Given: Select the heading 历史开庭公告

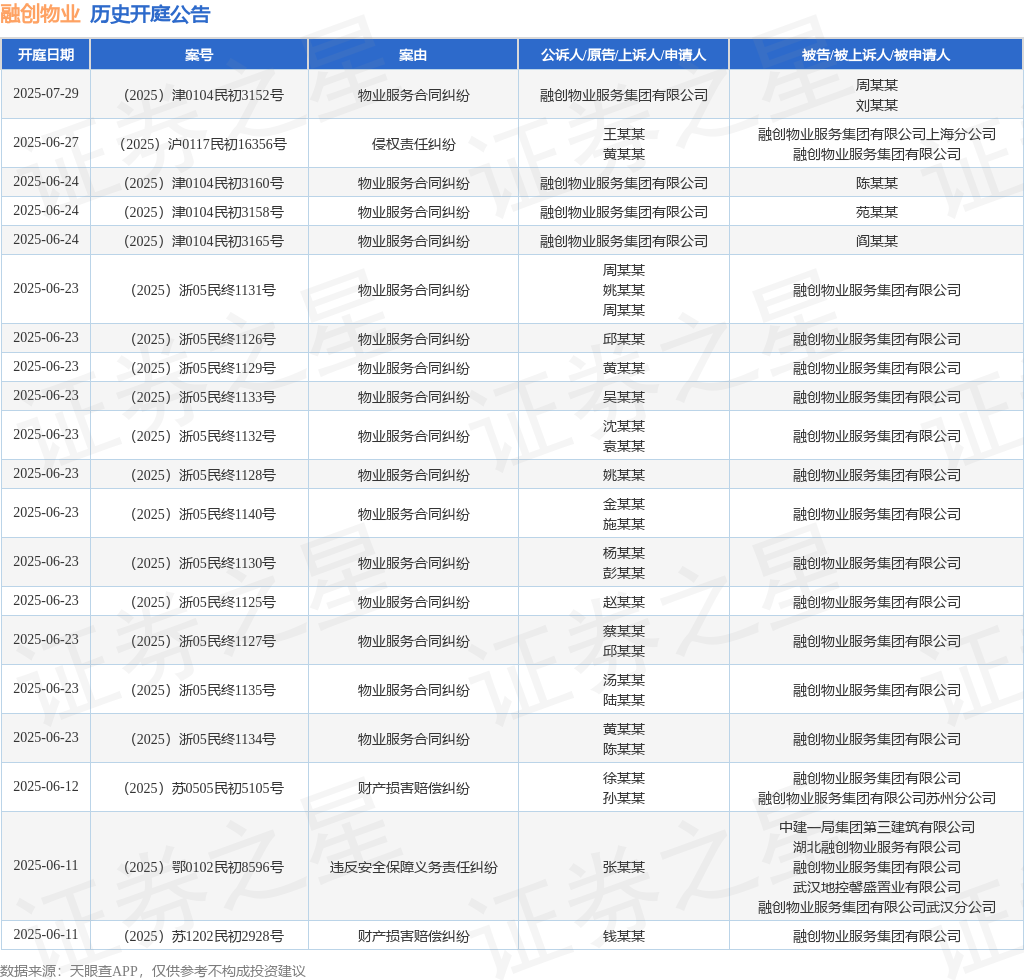Looking at the screenshot, I should [150, 14].
